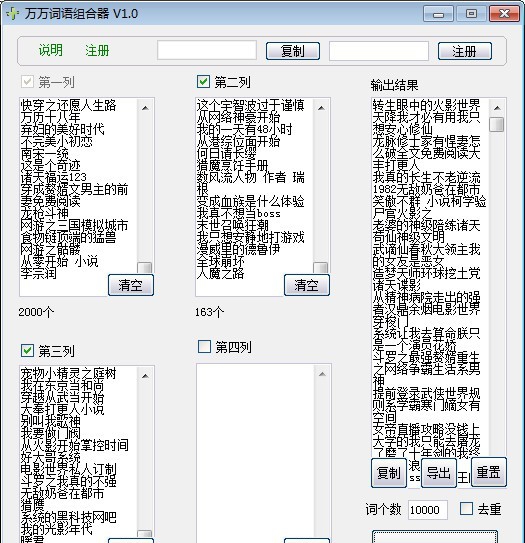This screenshot has width=525, height=543.
Task: Select line 龙枪斗神 in first column
Action: [x=45, y=213]
